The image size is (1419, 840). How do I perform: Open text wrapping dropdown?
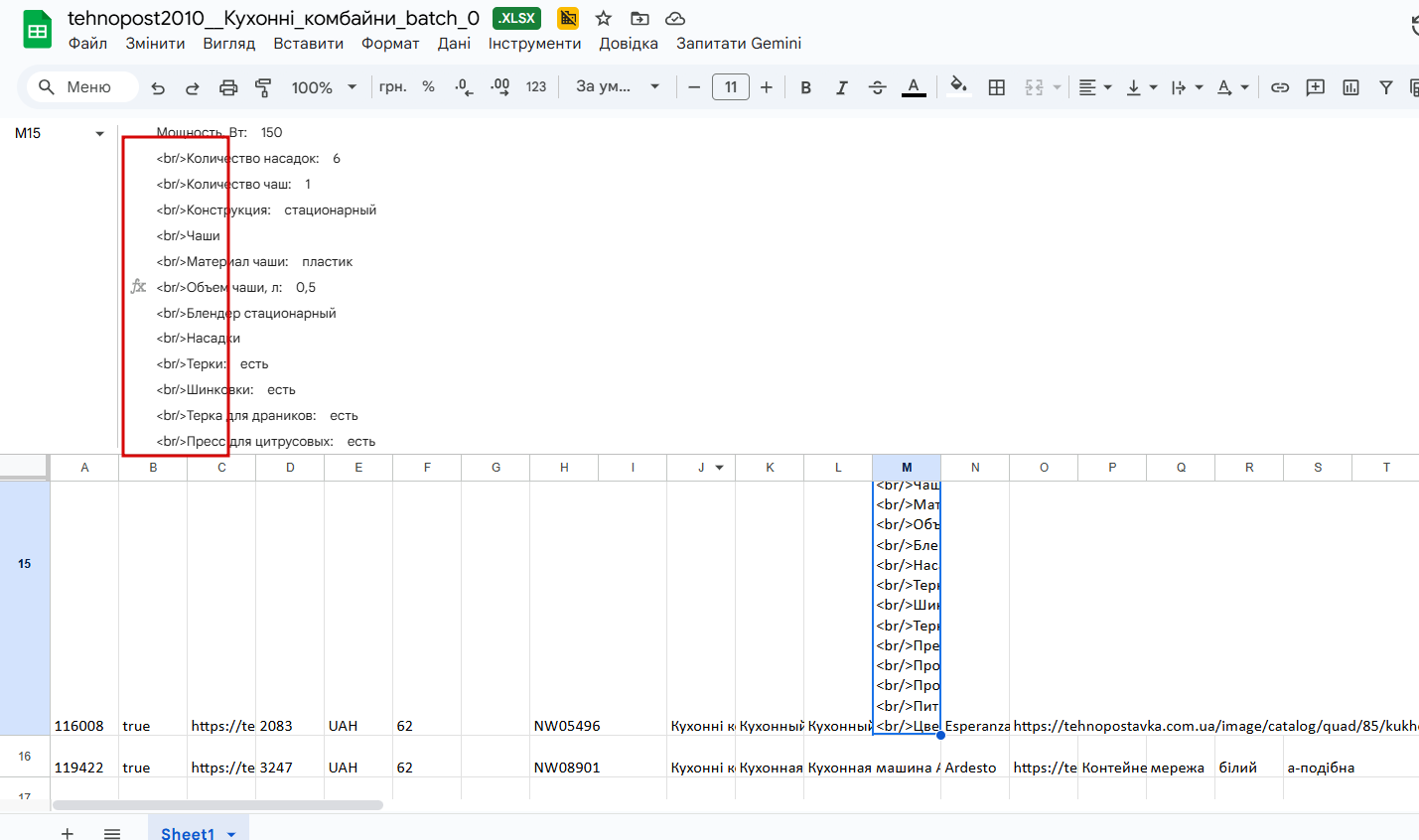[x=1188, y=87]
